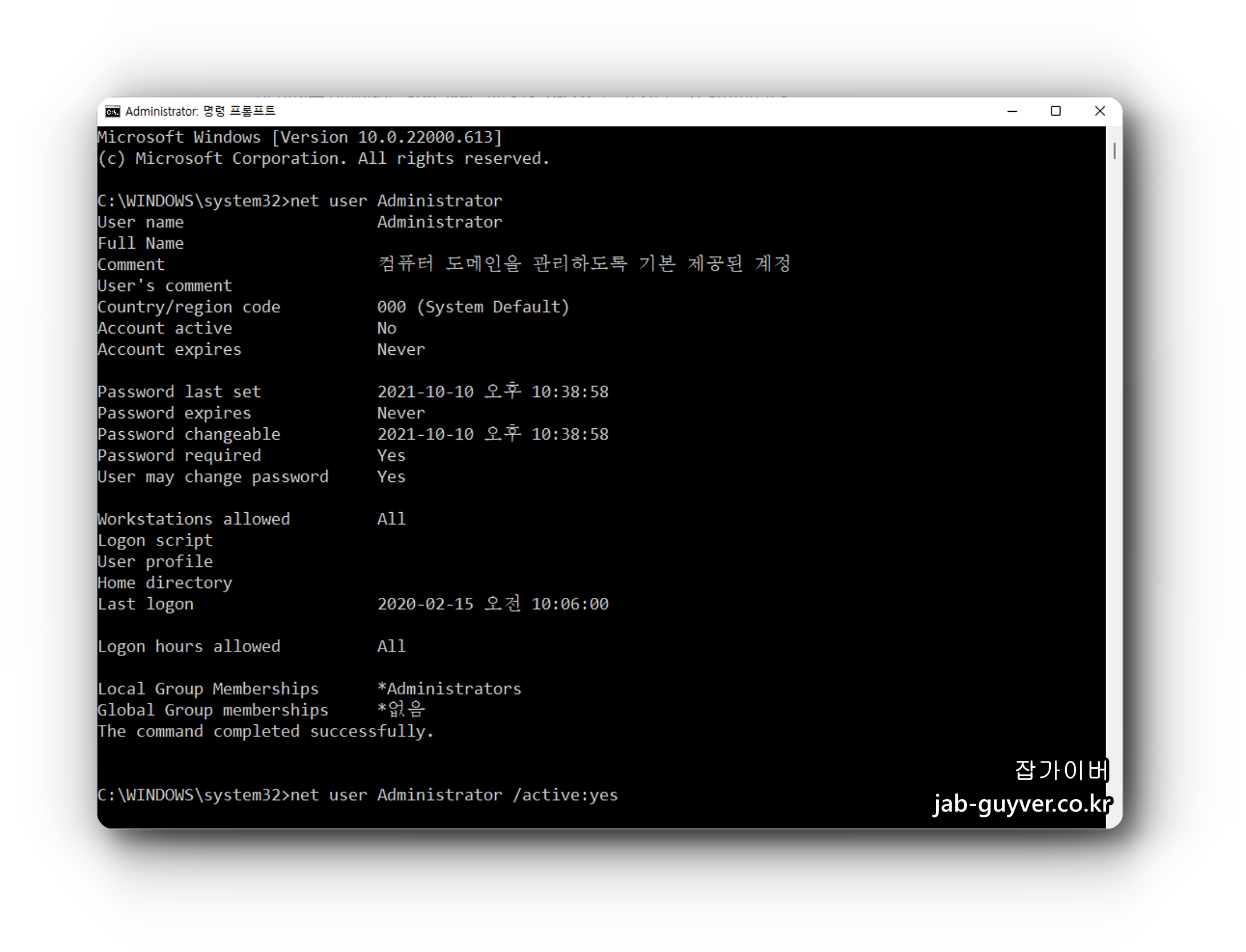
Task: Click the 'Password last set' date value
Action: pos(493,392)
